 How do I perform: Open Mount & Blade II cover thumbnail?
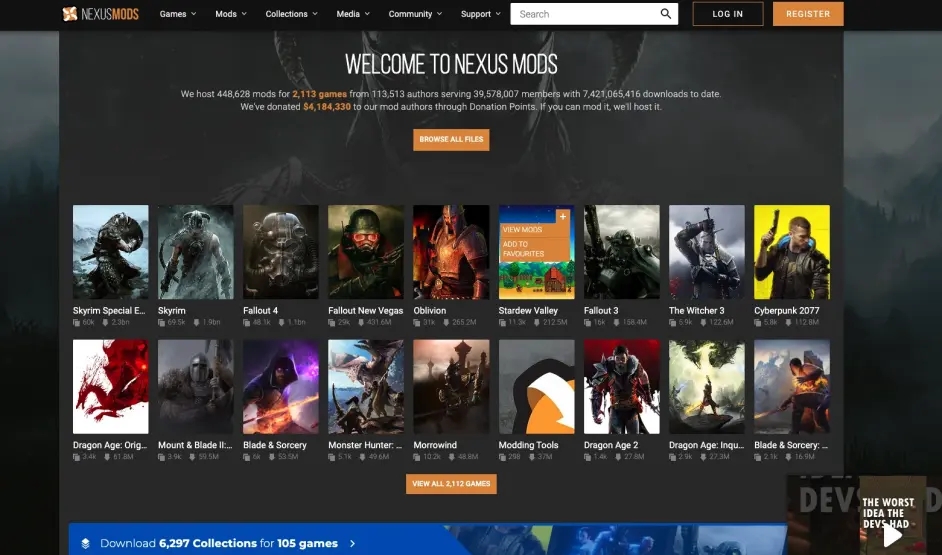[195, 387]
